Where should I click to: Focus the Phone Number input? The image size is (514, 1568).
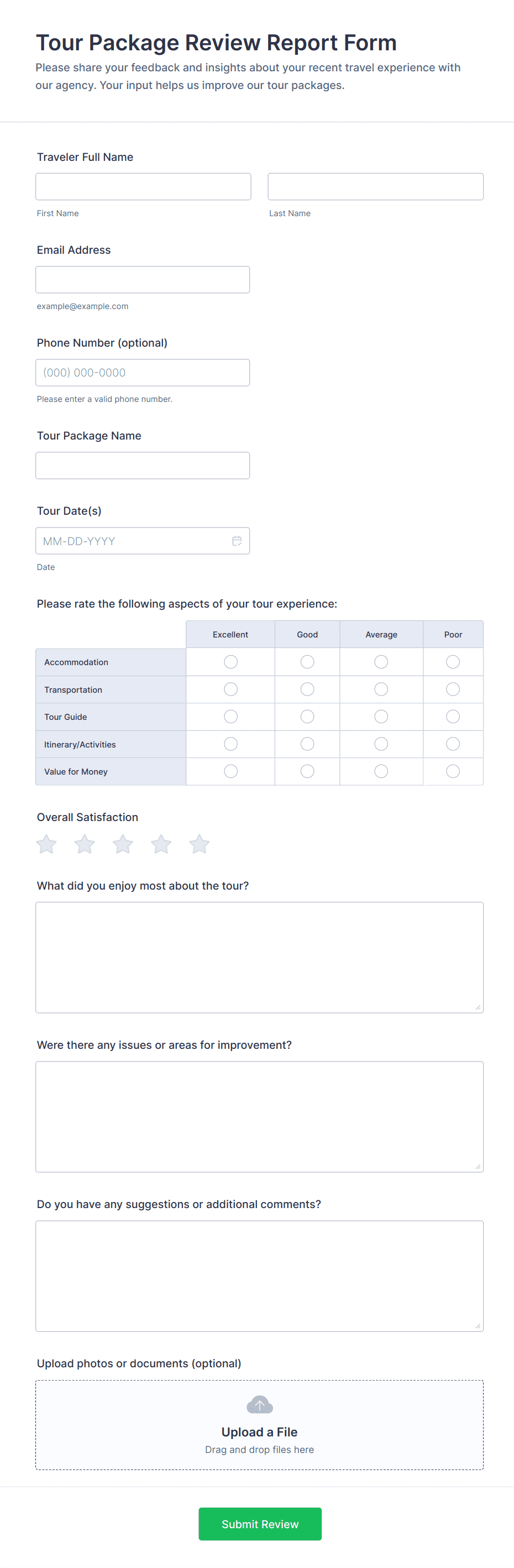click(143, 373)
